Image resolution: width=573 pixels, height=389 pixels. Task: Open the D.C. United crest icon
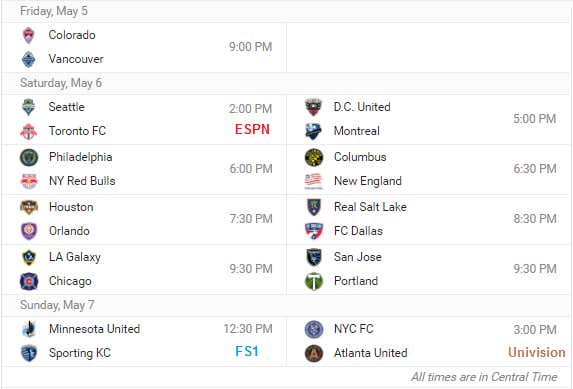[x=314, y=107]
